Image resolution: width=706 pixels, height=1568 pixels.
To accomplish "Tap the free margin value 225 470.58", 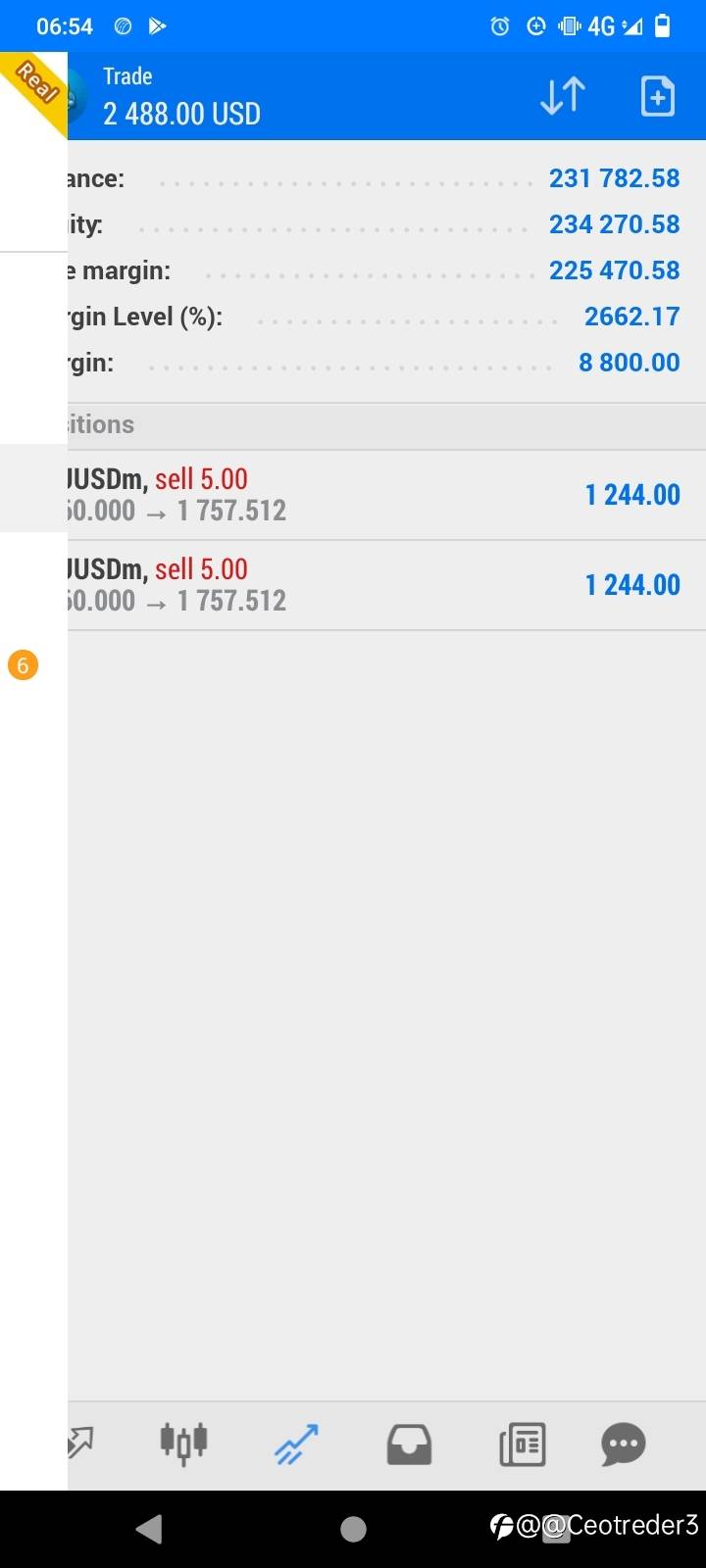I will (x=614, y=270).
